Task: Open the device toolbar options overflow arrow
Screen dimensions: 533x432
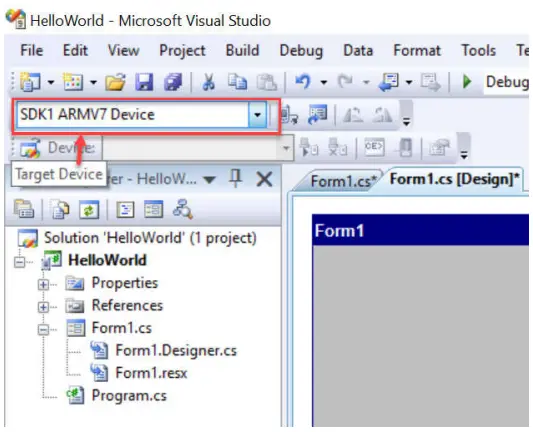Action: [x=464, y=155]
